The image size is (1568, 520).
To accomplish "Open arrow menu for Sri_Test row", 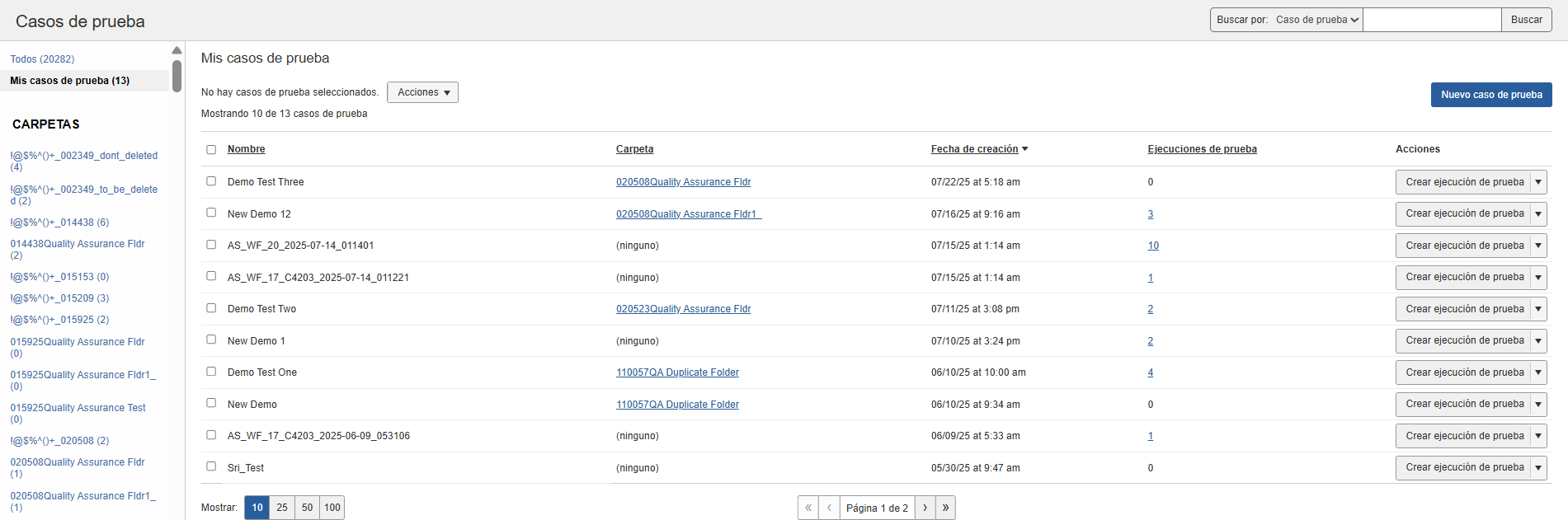I will [x=1538, y=468].
